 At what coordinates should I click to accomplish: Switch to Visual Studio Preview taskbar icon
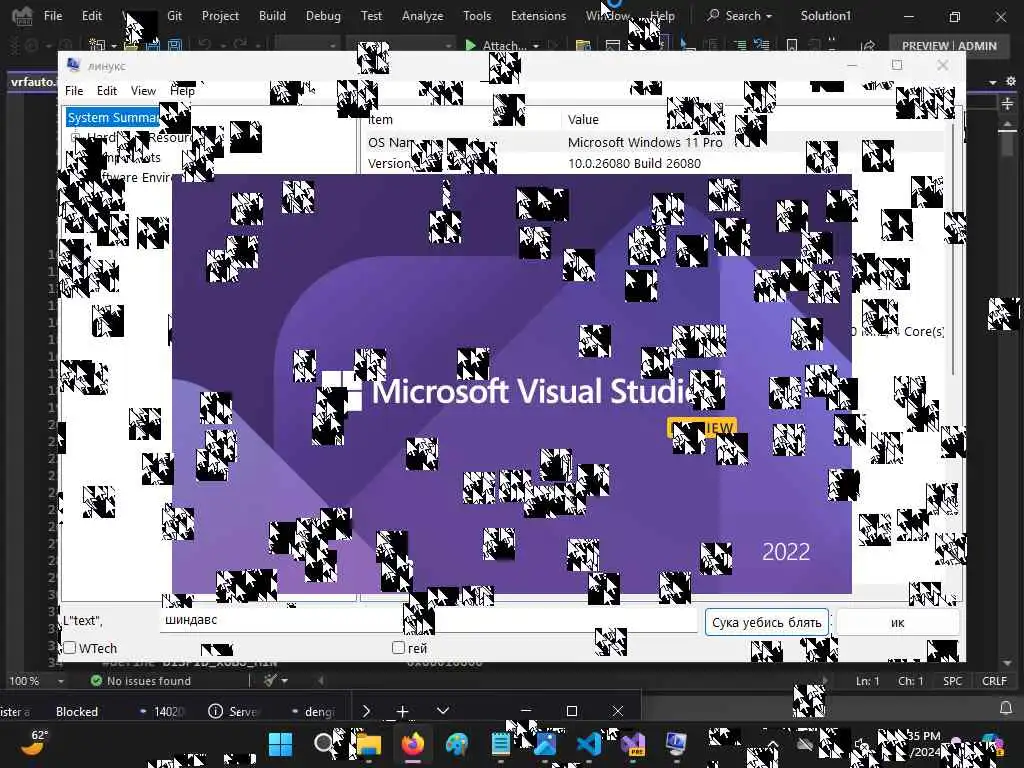pyautogui.click(x=632, y=744)
